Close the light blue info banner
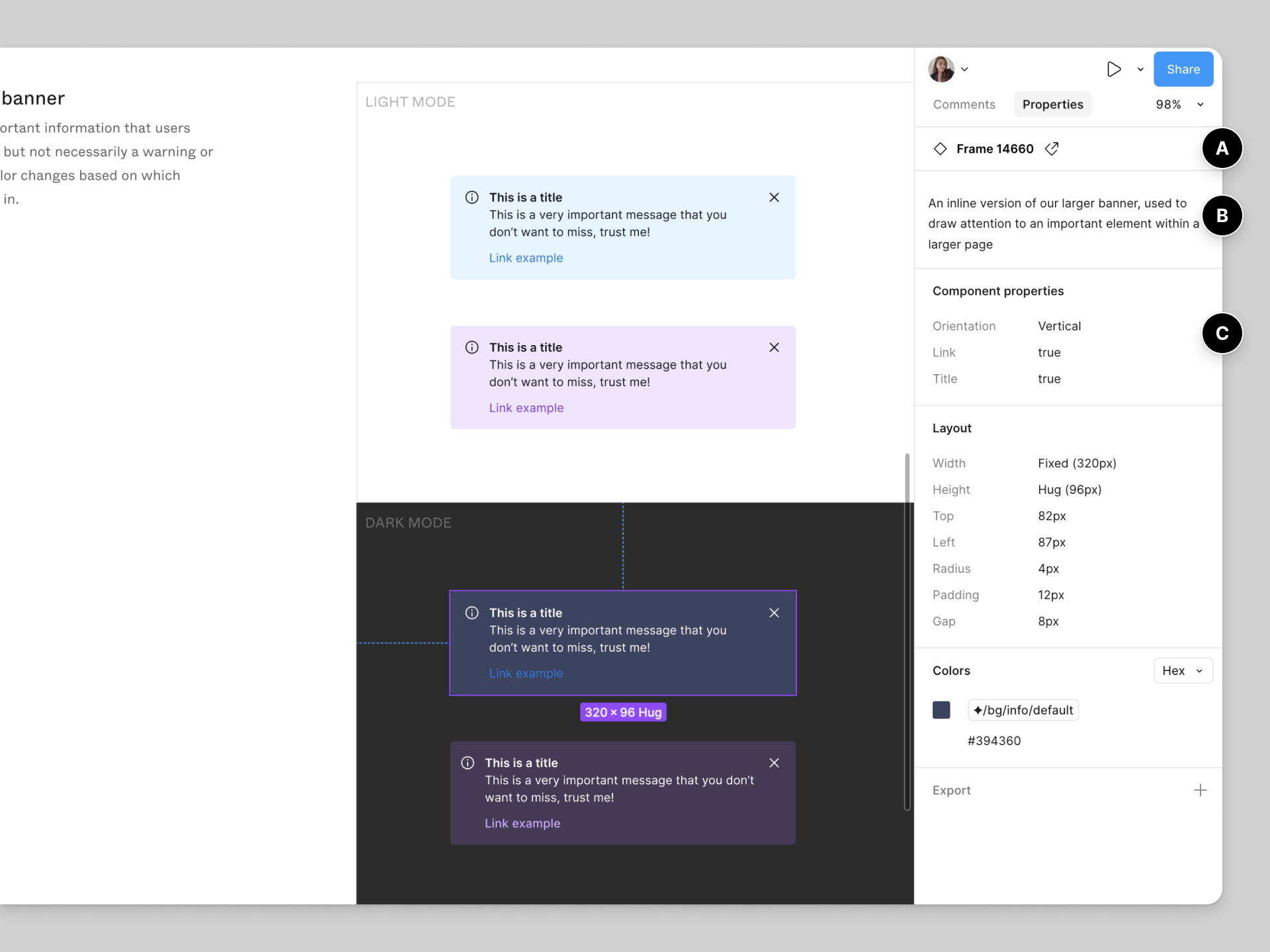The height and width of the screenshot is (952, 1270). point(774,198)
